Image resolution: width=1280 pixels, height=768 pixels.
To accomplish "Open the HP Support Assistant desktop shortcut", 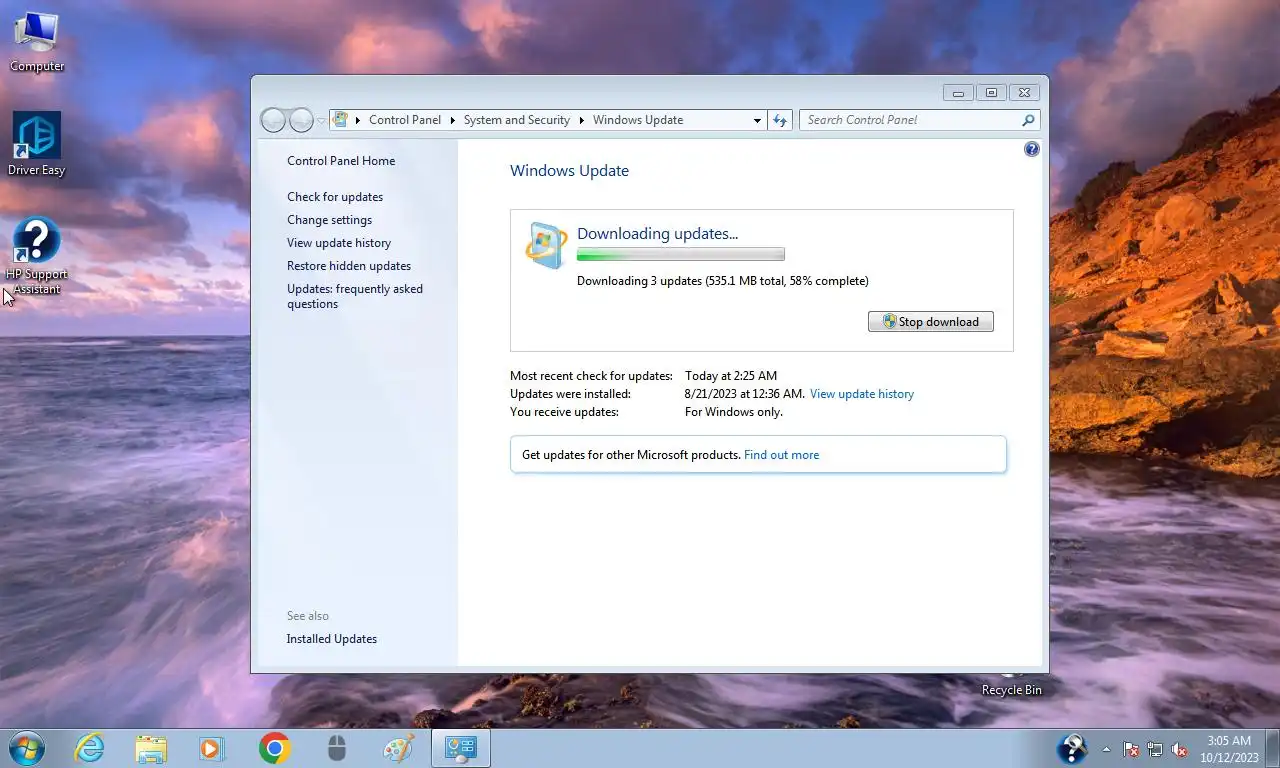I will click(x=37, y=256).
